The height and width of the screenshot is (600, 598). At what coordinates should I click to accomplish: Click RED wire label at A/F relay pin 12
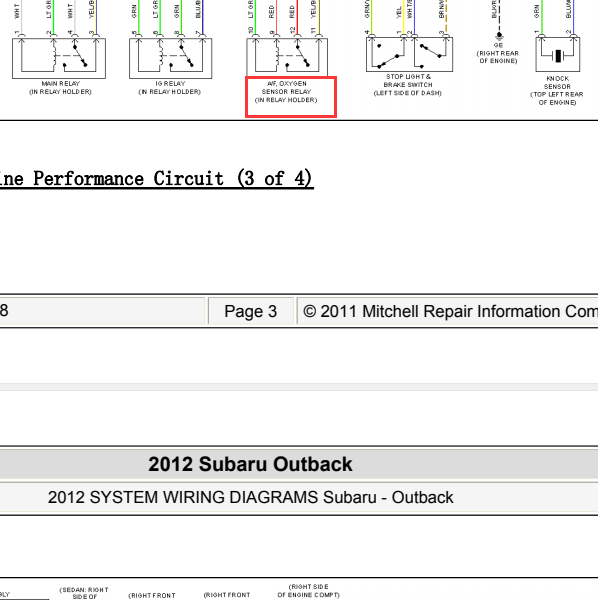[292, 12]
